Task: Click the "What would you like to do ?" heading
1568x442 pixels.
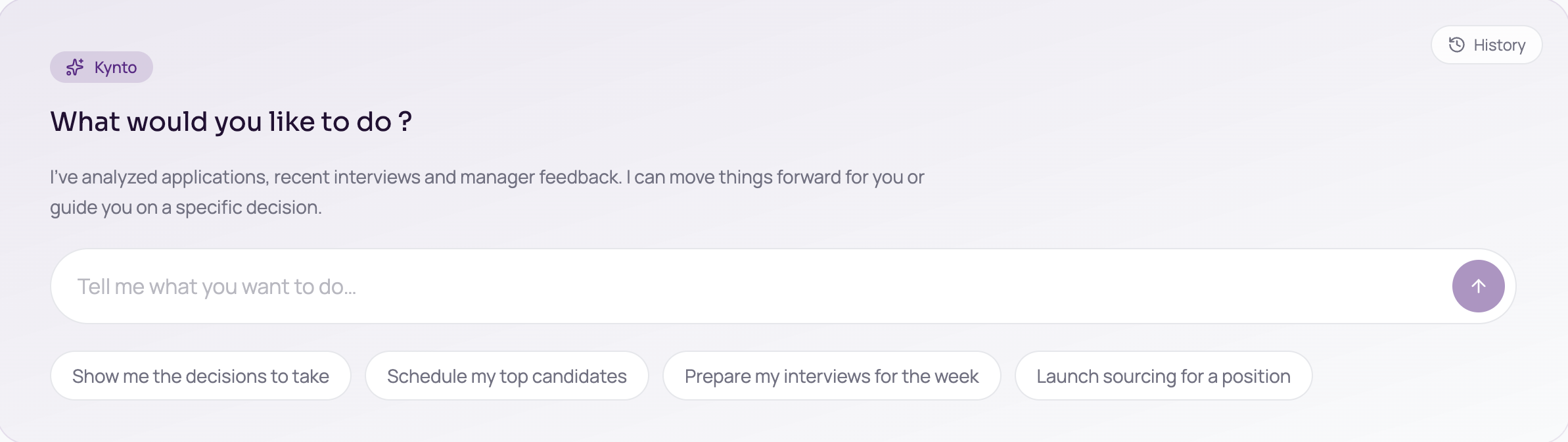Action: [x=231, y=122]
